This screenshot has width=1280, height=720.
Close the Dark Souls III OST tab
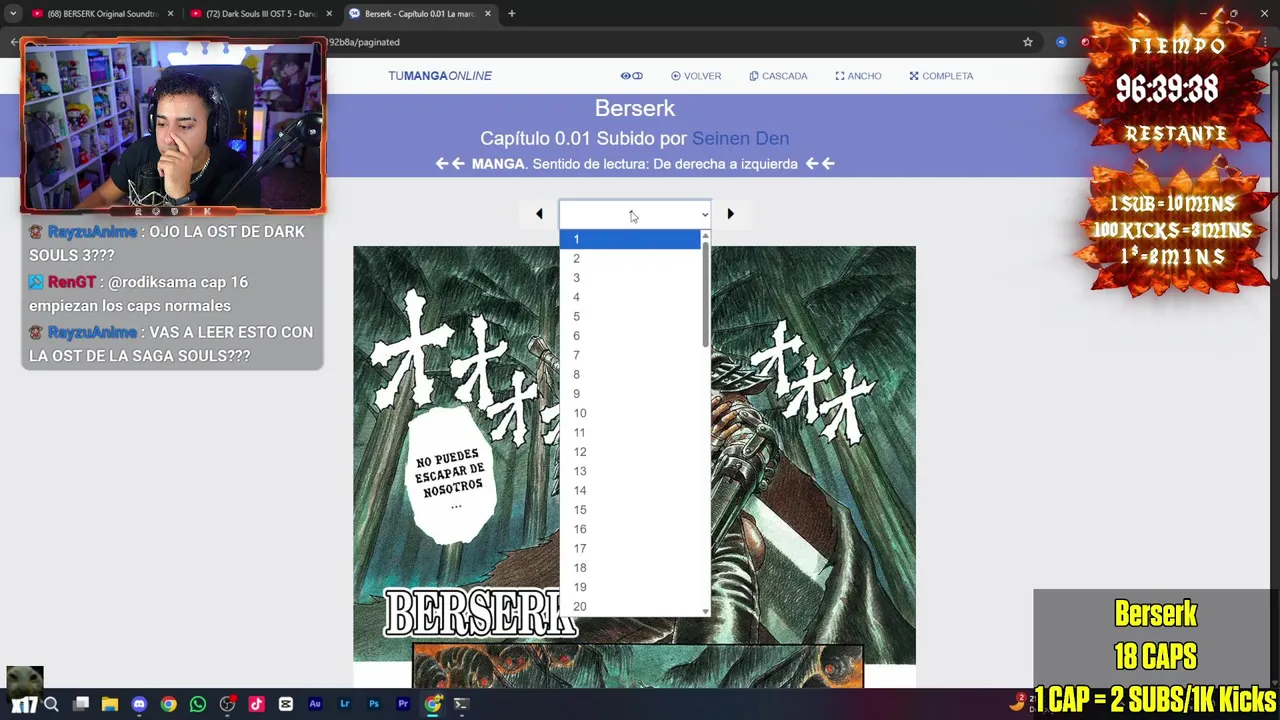click(329, 14)
